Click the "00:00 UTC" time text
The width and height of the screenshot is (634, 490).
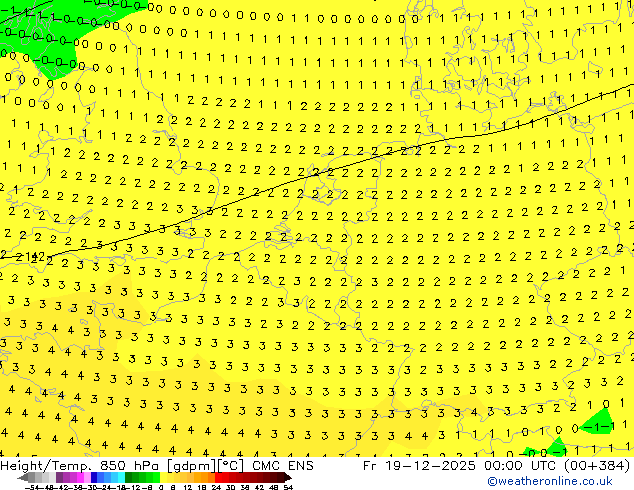(x=520, y=465)
